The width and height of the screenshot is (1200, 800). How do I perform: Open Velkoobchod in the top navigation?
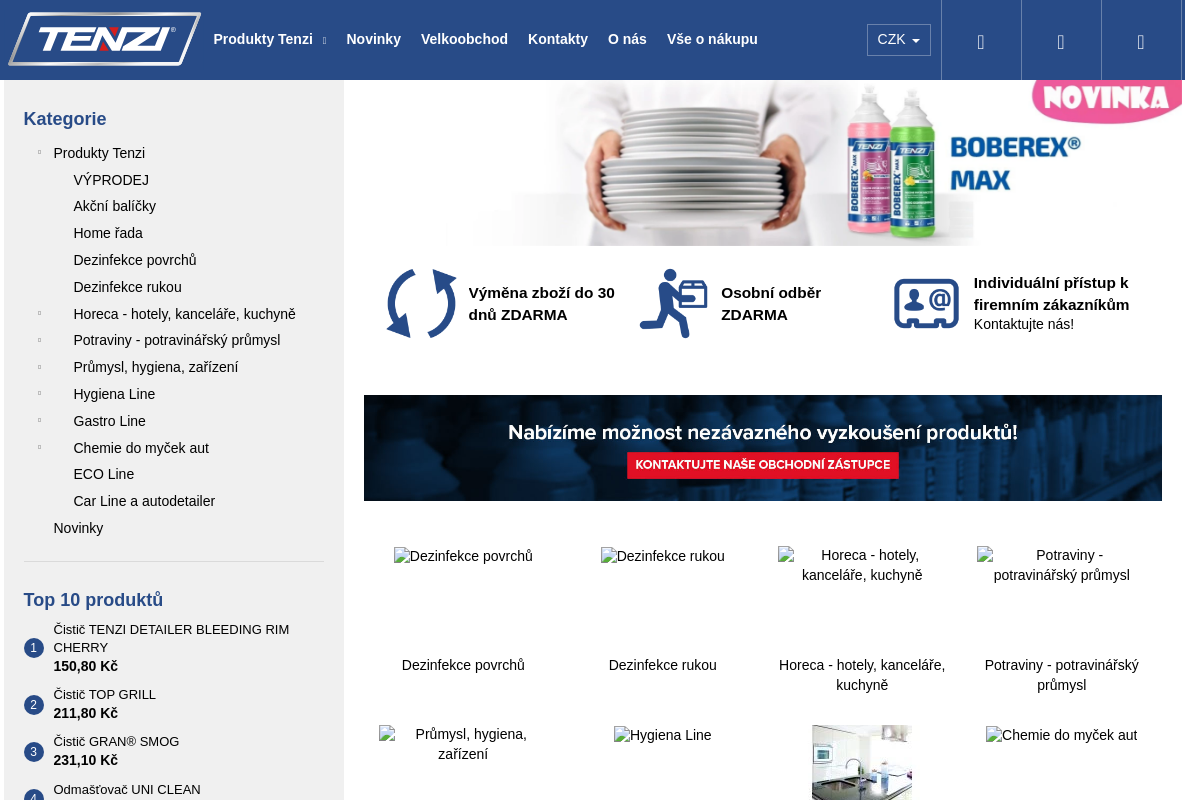[x=464, y=39]
